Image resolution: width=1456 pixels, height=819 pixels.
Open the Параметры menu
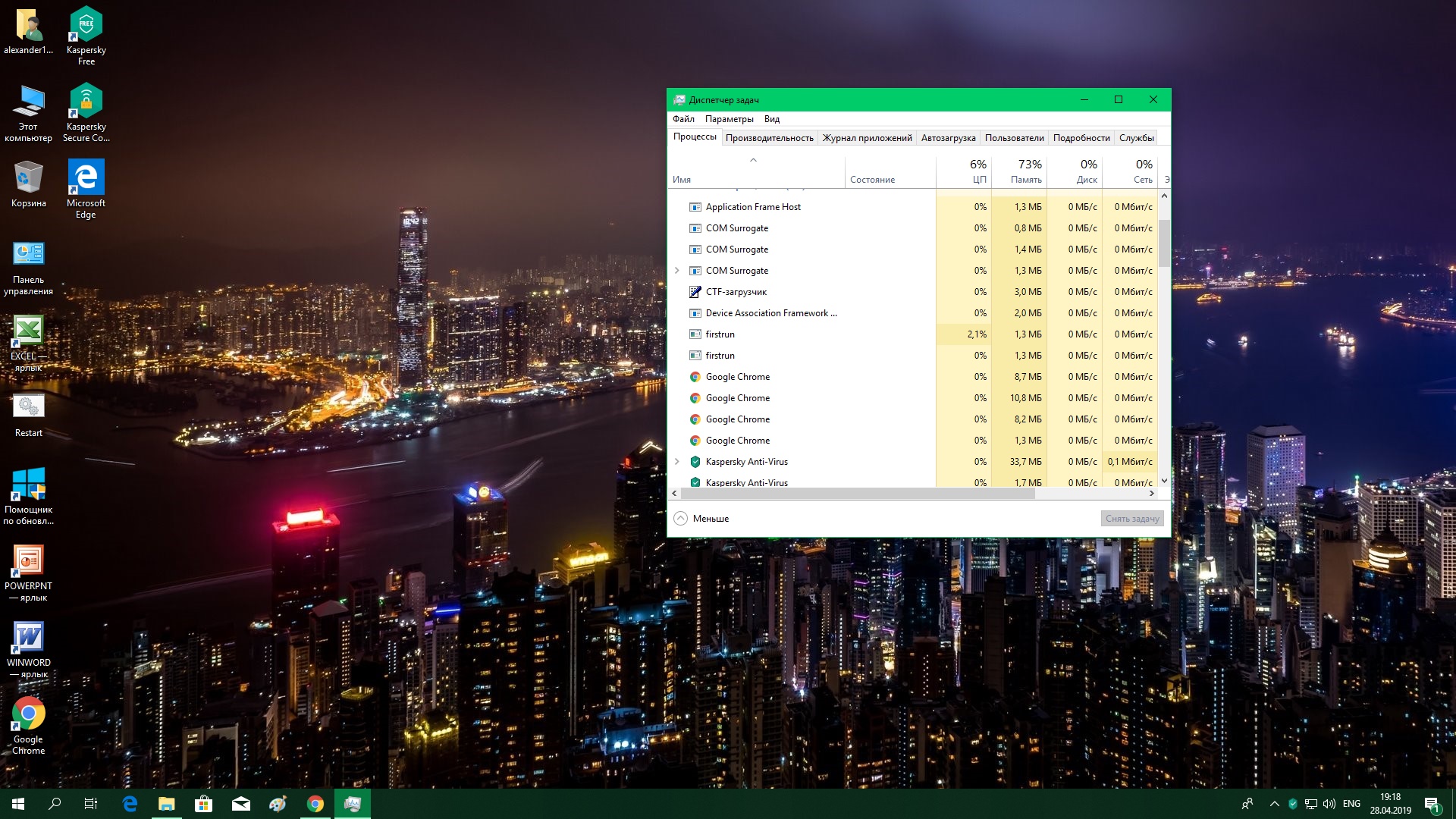(729, 119)
